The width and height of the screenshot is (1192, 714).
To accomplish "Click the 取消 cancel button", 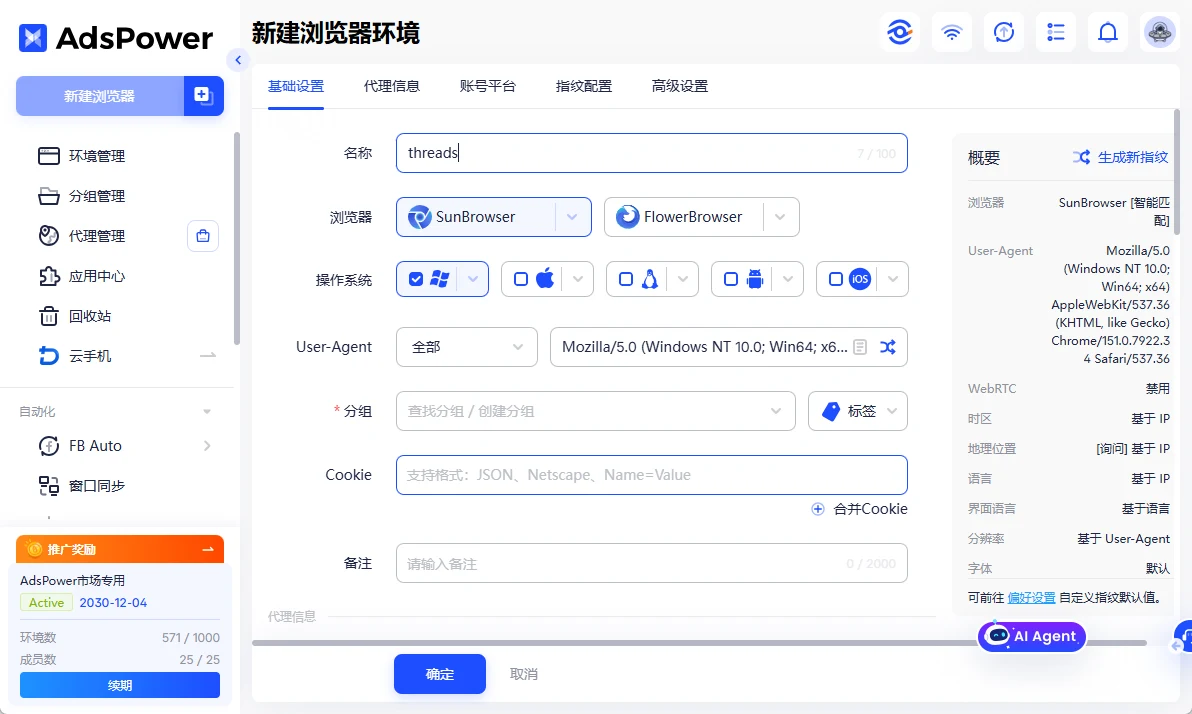I will tap(524, 674).
